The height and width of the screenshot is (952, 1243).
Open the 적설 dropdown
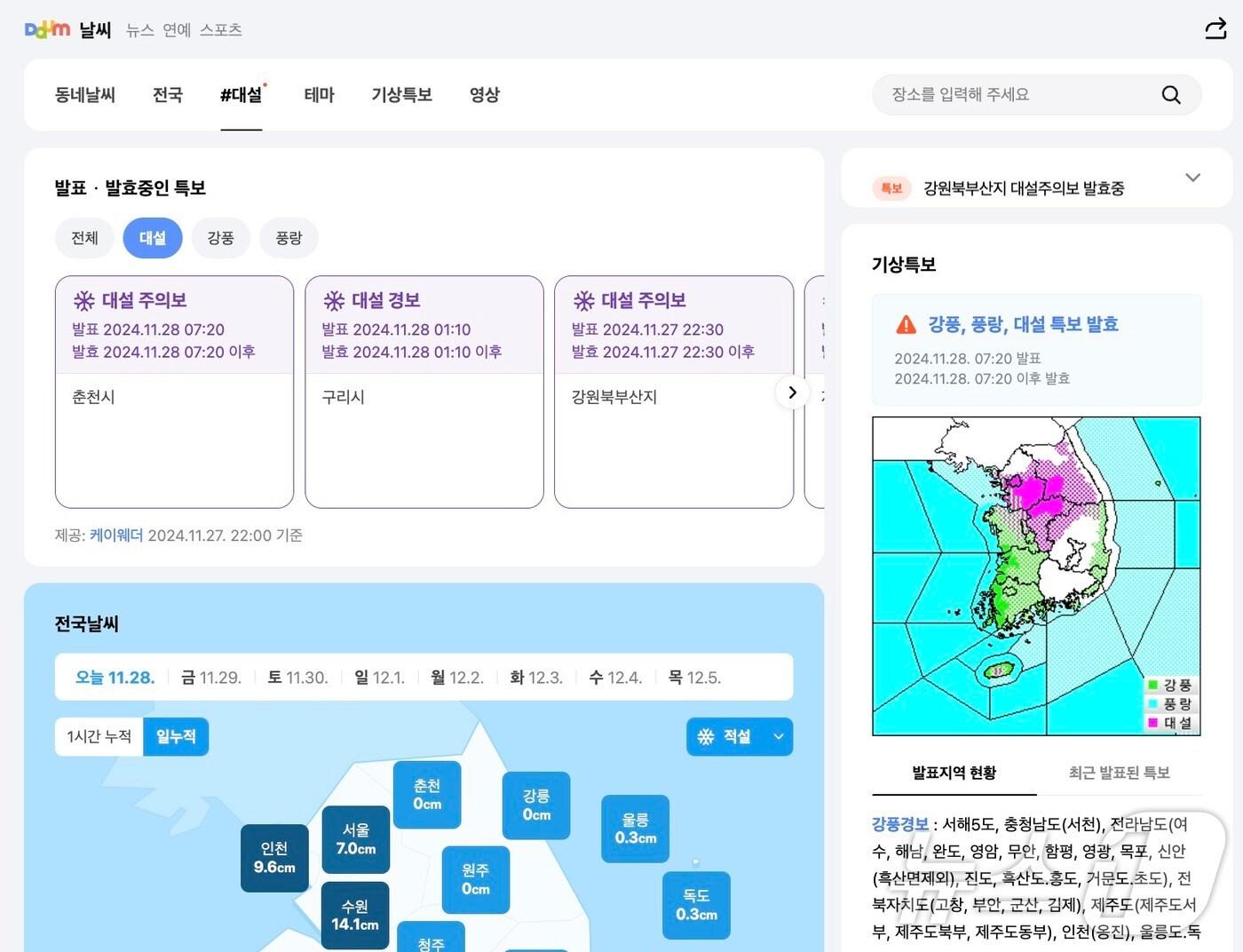click(778, 736)
